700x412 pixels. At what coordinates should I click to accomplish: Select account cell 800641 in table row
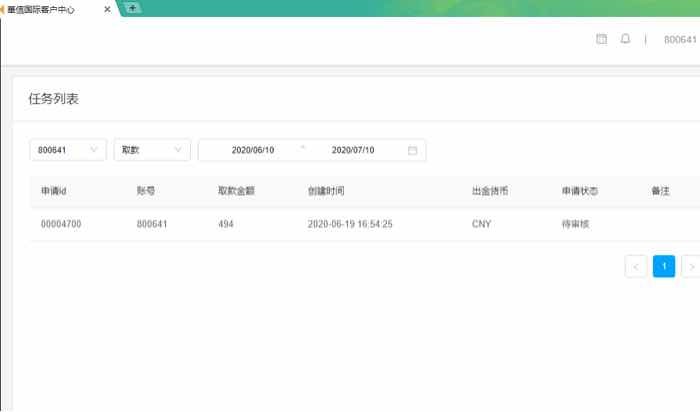[x=152, y=224]
